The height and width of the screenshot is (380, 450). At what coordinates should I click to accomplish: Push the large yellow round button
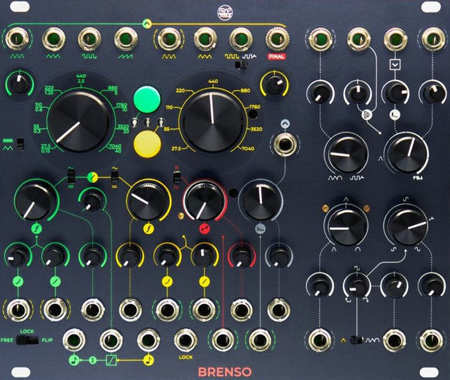coord(147,144)
